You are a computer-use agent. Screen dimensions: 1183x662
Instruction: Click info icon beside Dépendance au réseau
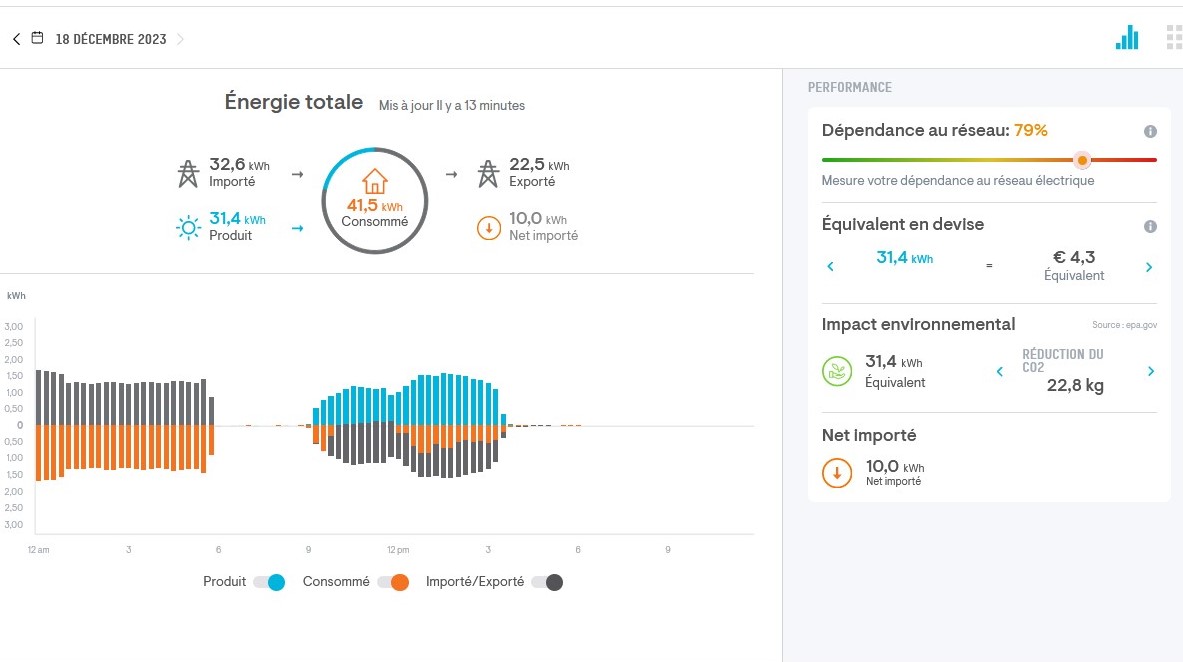pos(1150,131)
